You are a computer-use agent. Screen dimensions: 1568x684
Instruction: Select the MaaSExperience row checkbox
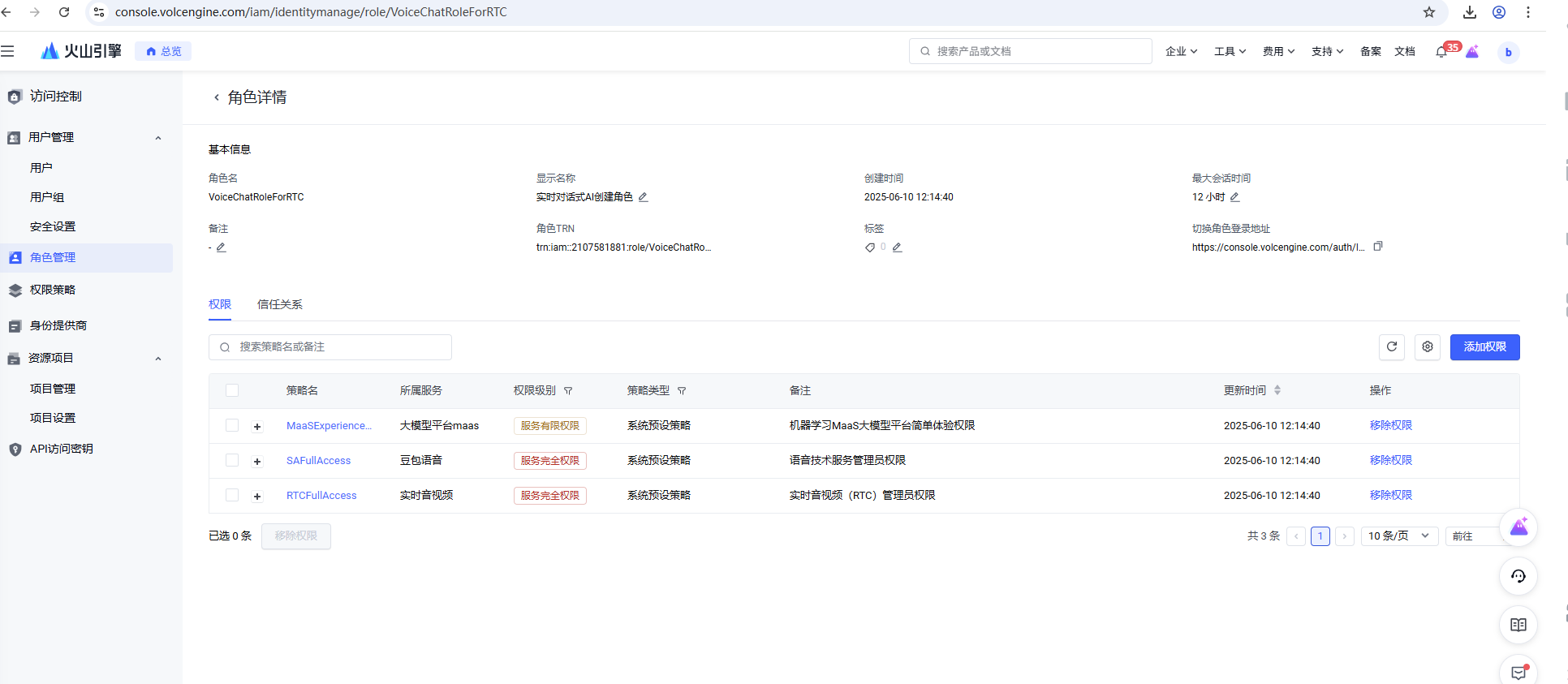pyautogui.click(x=232, y=425)
